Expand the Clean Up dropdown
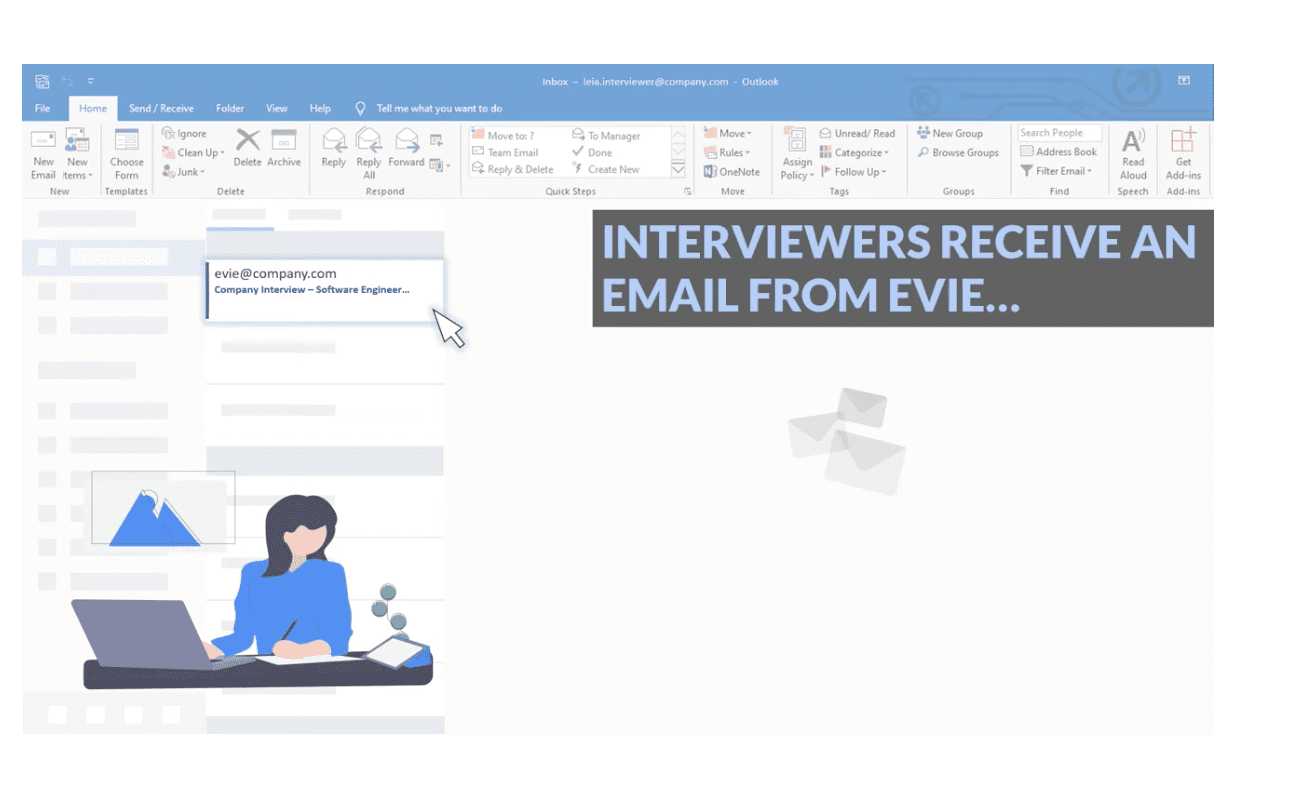The width and height of the screenshot is (1306, 792). [x=194, y=152]
